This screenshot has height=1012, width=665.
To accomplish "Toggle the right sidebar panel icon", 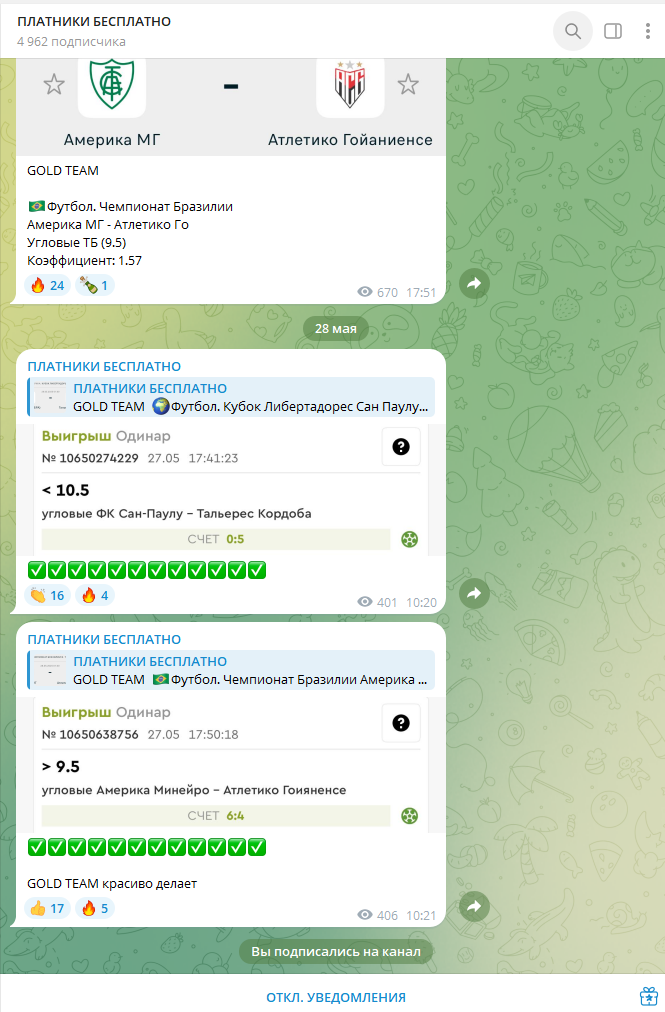I will [x=613, y=31].
